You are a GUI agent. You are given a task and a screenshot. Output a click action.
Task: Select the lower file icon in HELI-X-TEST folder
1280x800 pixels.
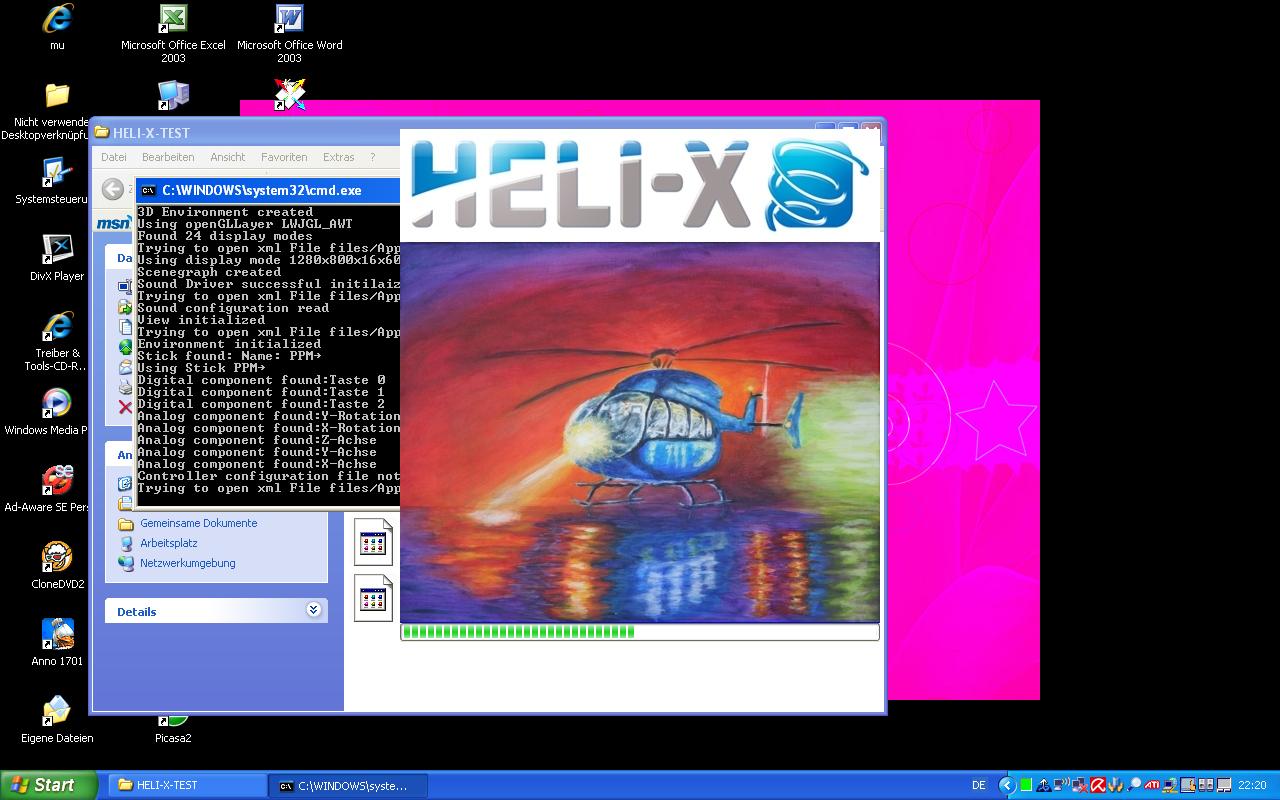coord(373,598)
